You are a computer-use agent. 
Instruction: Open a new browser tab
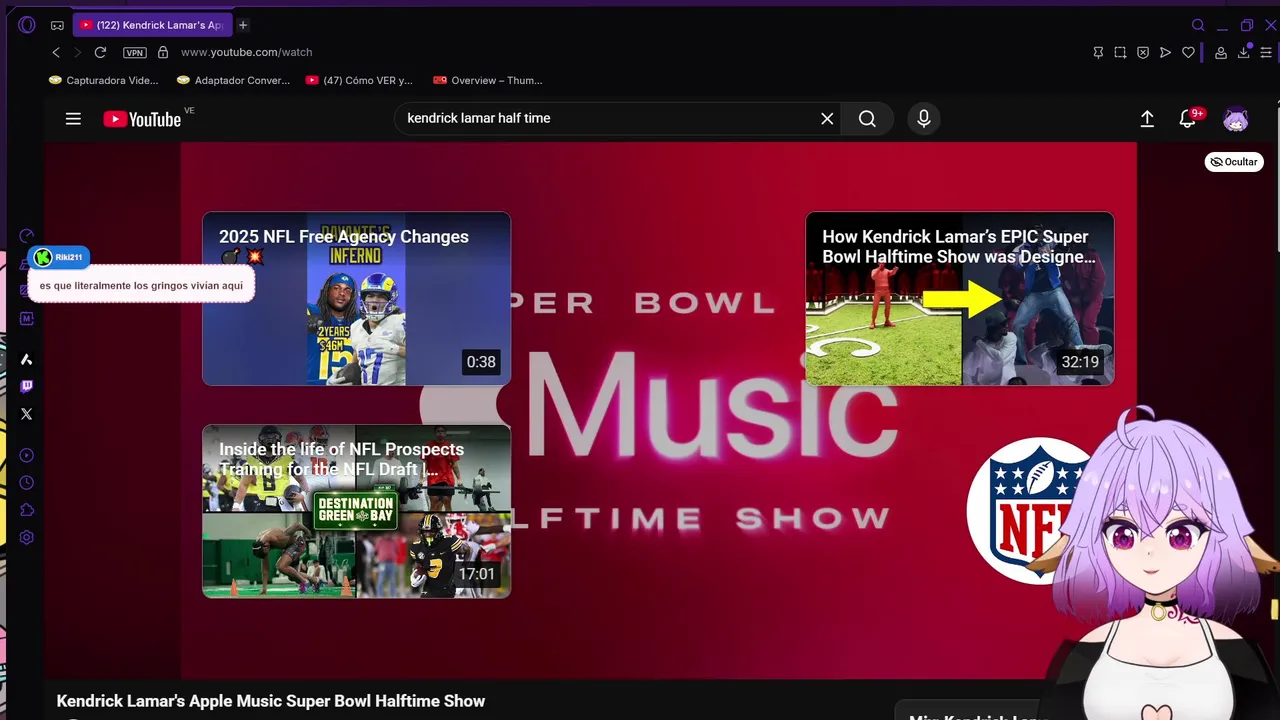[x=243, y=25]
